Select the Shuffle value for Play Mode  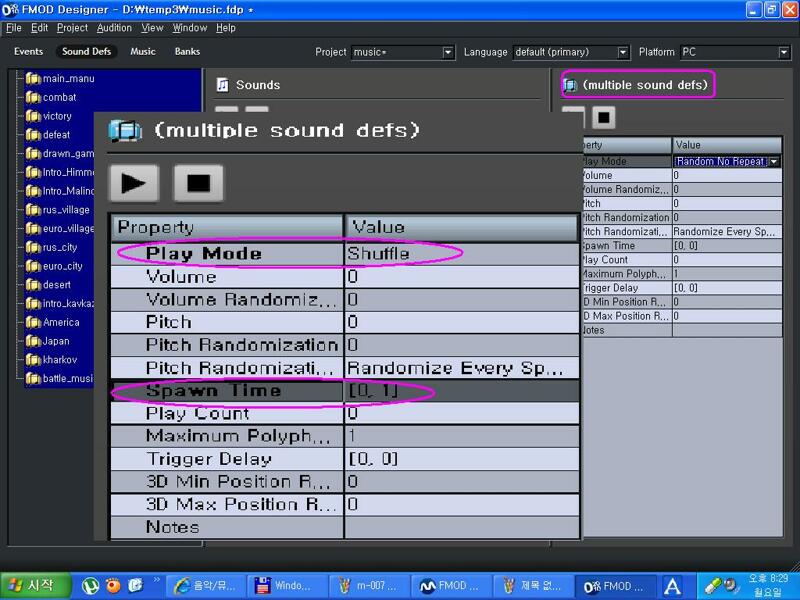point(462,254)
